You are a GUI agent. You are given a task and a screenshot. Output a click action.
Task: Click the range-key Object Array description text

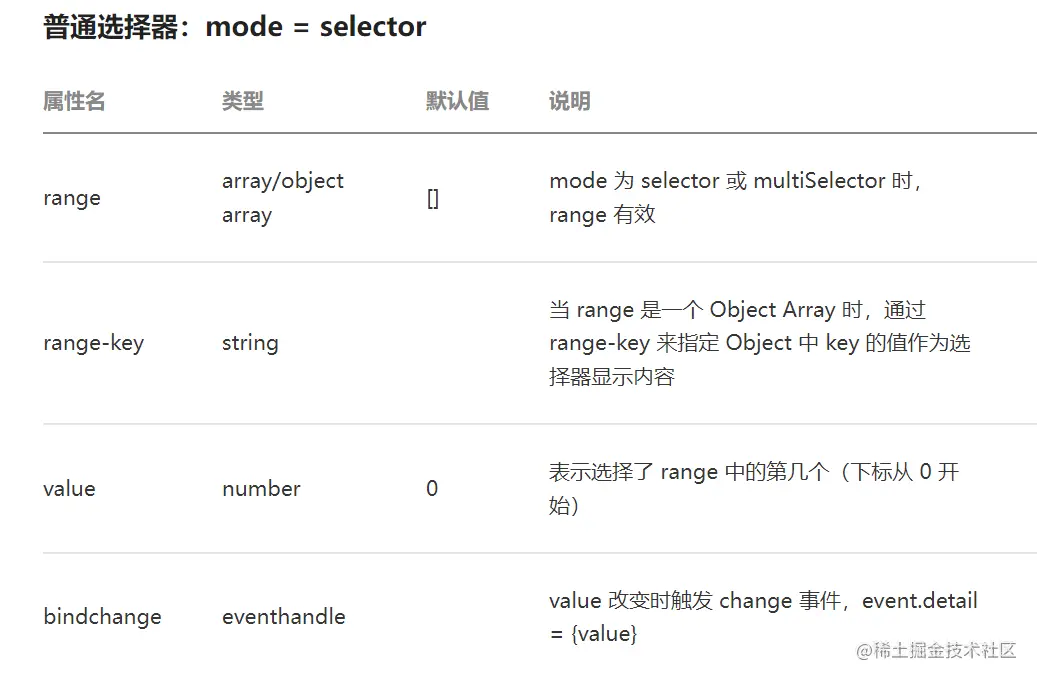pos(758,343)
